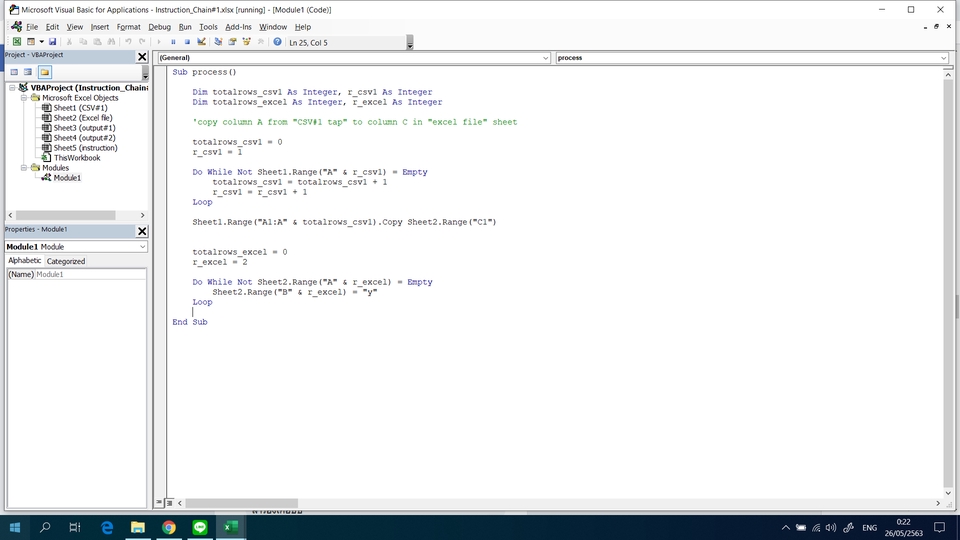Collapse the Modules folder
Image resolution: width=960 pixels, height=540 pixels.
tap(23, 168)
